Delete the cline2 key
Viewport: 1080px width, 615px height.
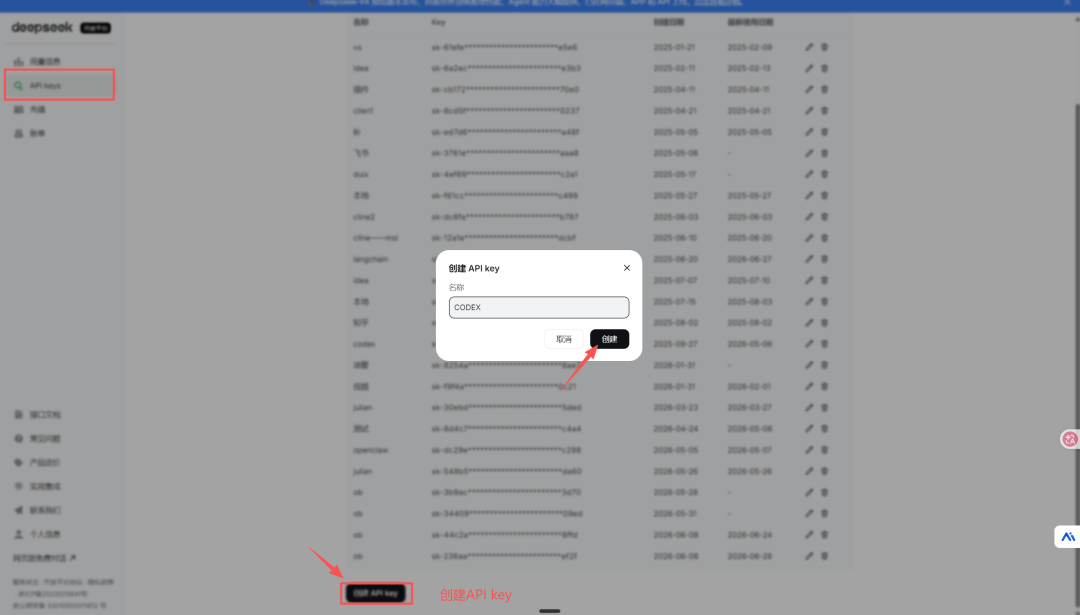point(824,216)
